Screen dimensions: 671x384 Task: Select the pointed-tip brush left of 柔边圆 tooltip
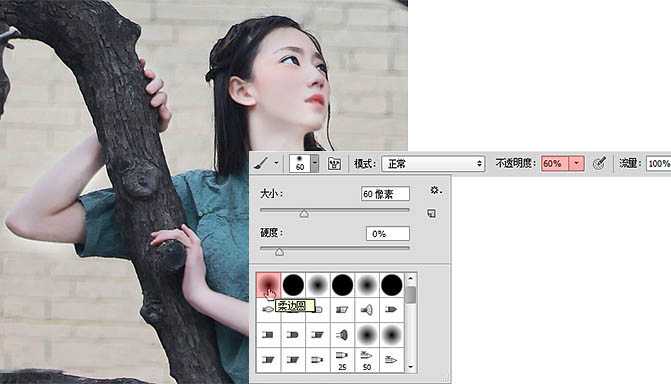pyautogui.click(x=267, y=309)
